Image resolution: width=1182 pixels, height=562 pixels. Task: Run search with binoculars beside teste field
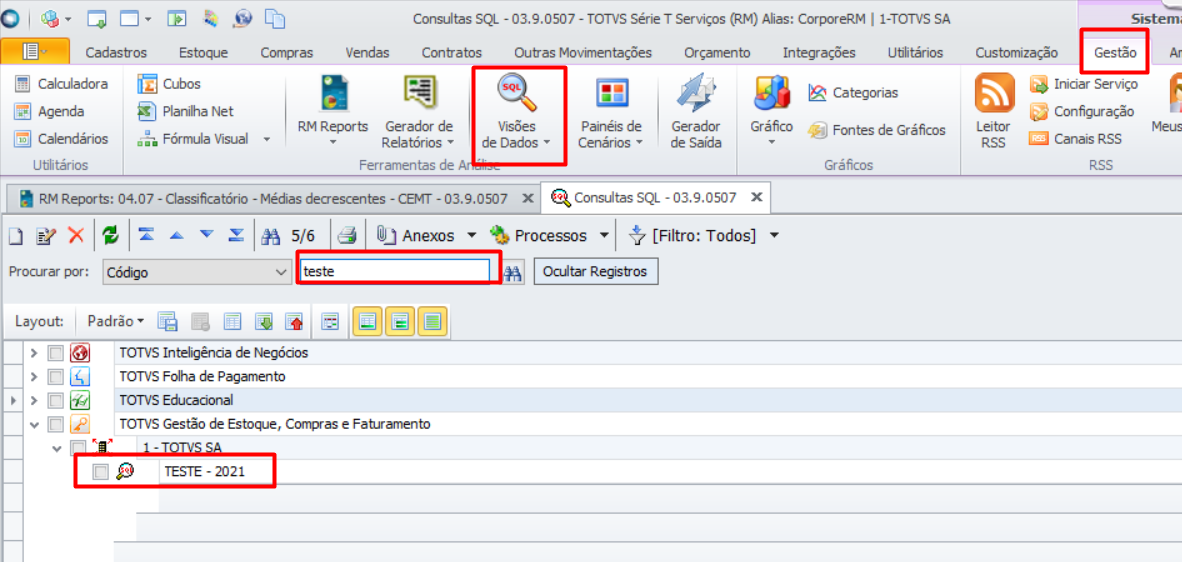pyautogui.click(x=513, y=272)
